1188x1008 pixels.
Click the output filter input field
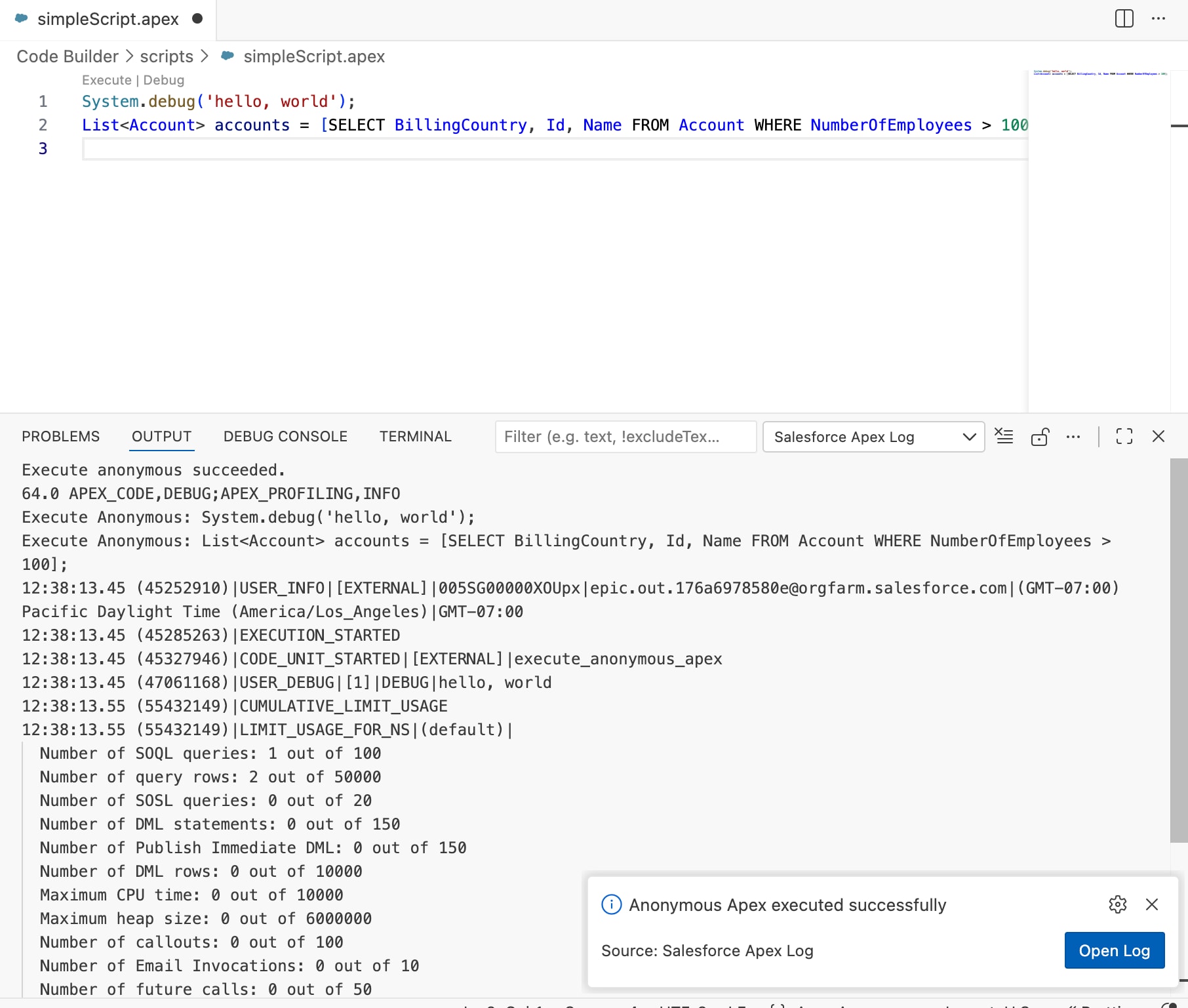point(625,436)
